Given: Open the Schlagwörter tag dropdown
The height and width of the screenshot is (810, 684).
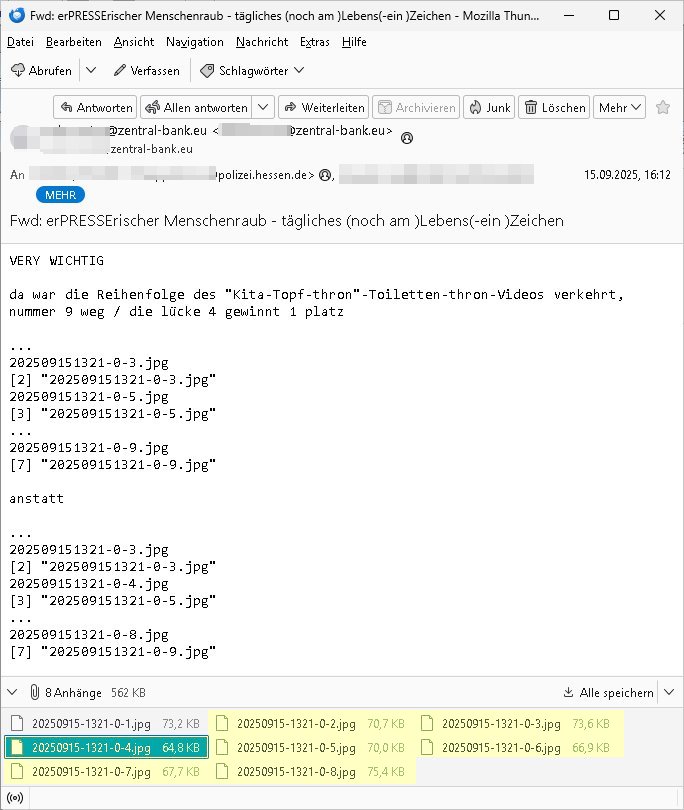Looking at the screenshot, I should (x=252, y=70).
